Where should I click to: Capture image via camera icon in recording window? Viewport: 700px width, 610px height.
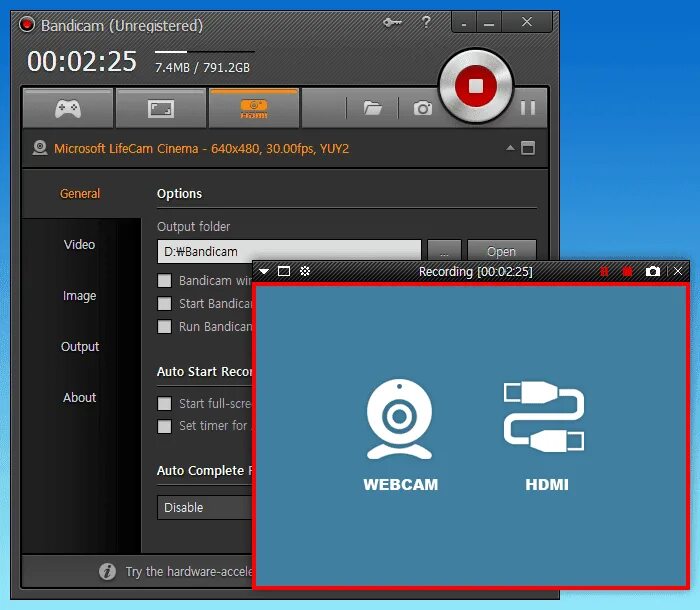653,271
